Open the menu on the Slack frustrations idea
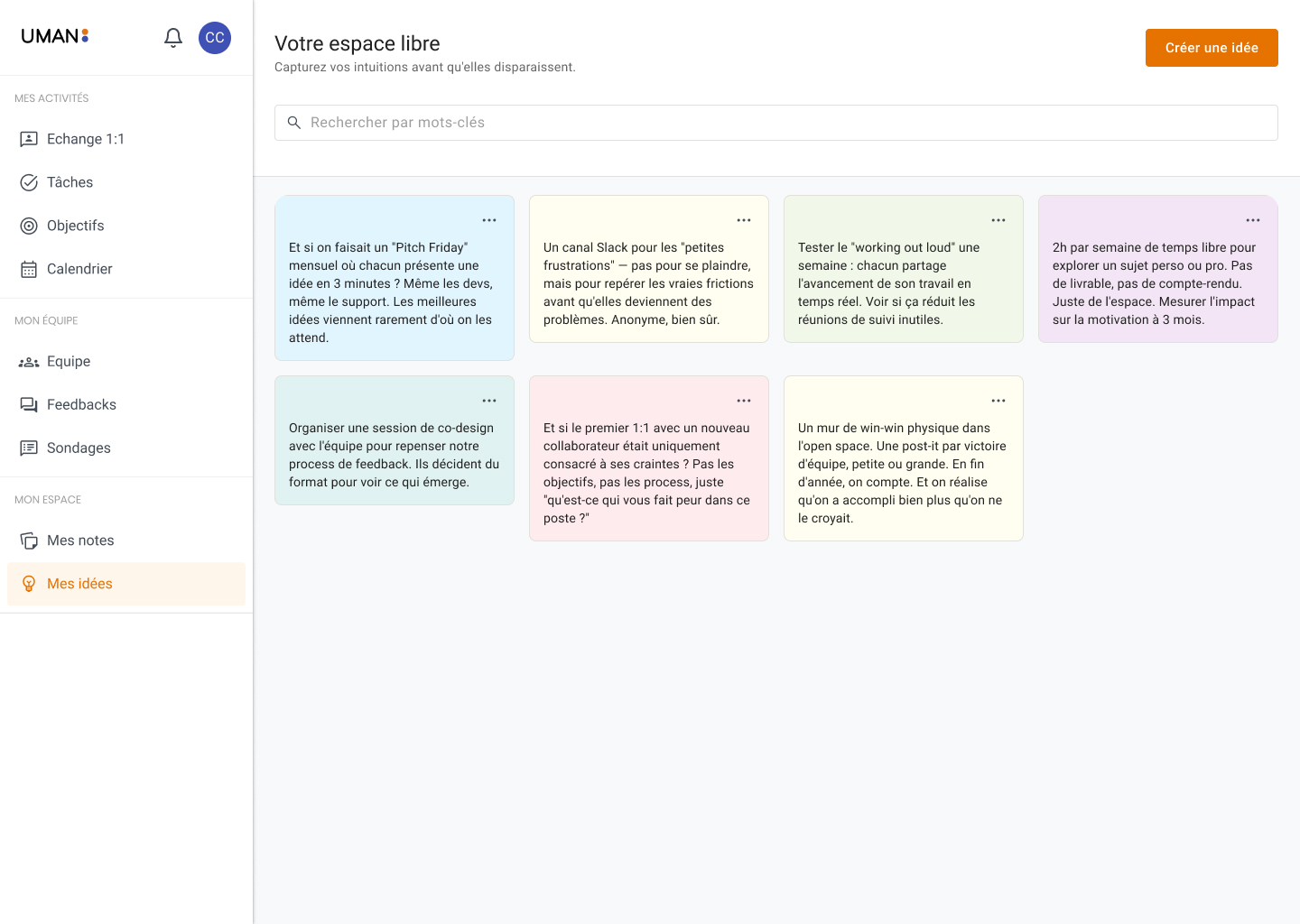This screenshot has height=924, width=1300. pyautogui.click(x=744, y=219)
